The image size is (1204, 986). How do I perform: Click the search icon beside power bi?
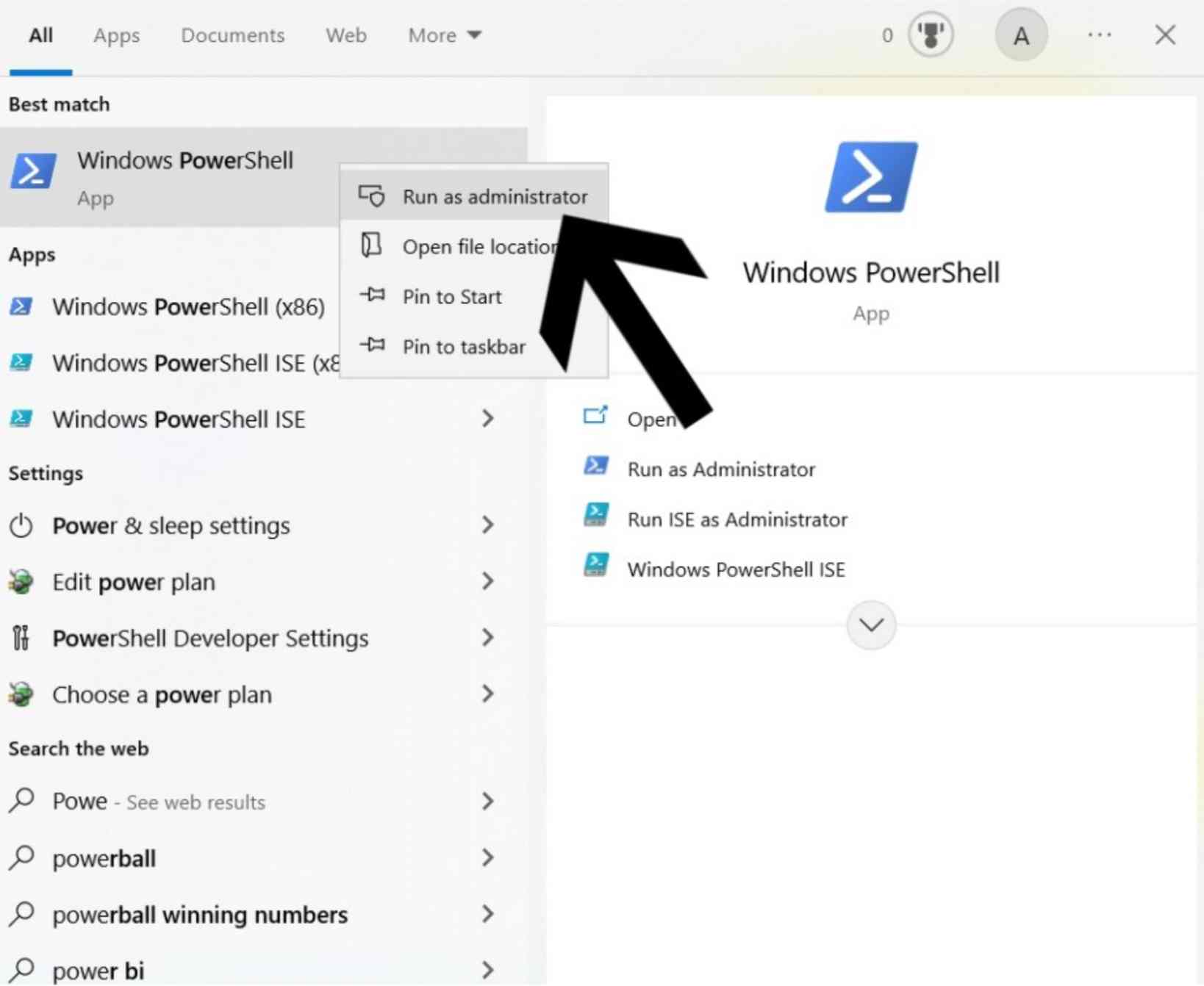click(22, 970)
